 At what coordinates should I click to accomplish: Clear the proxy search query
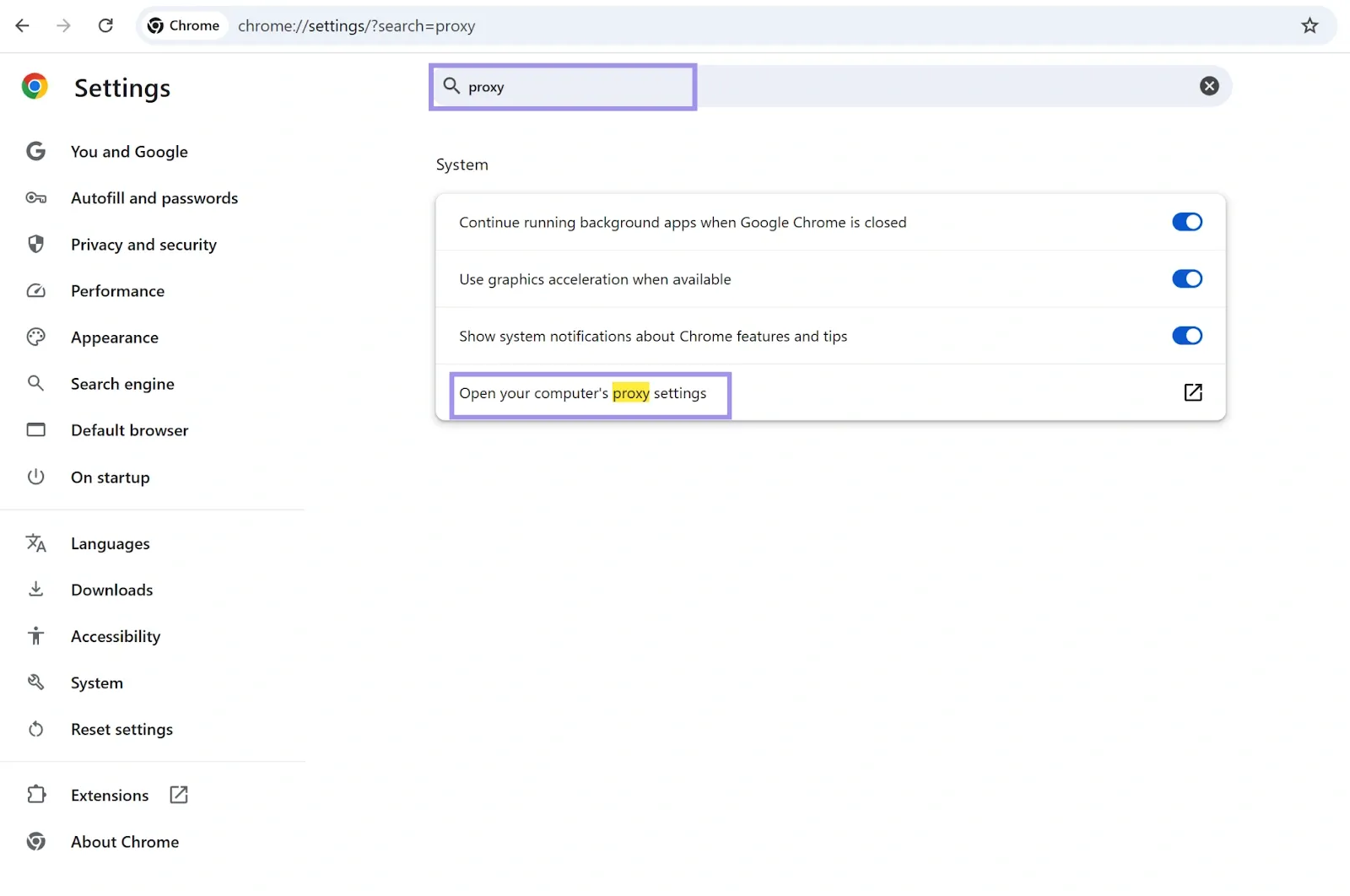tap(1209, 85)
